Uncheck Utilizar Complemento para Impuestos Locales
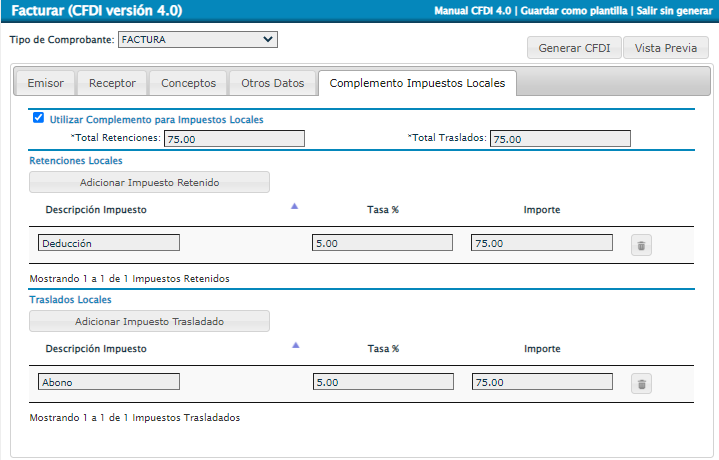 tap(38, 118)
